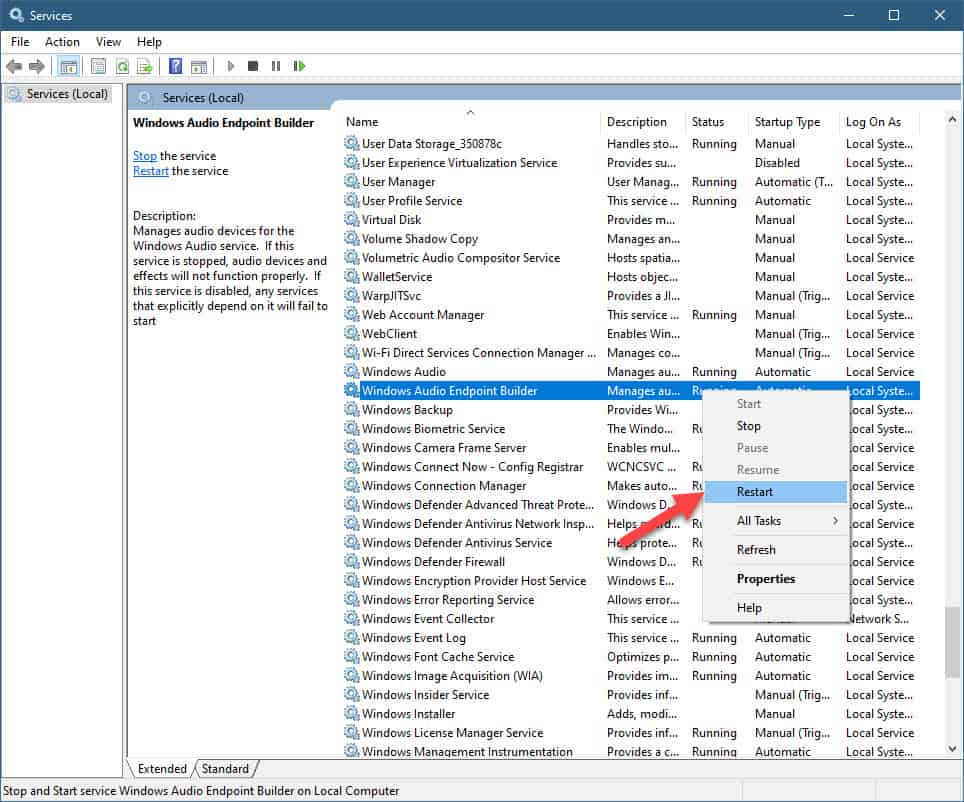Choose Help in the context menu
The width and height of the screenshot is (964, 802).
[x=775, y=608]
